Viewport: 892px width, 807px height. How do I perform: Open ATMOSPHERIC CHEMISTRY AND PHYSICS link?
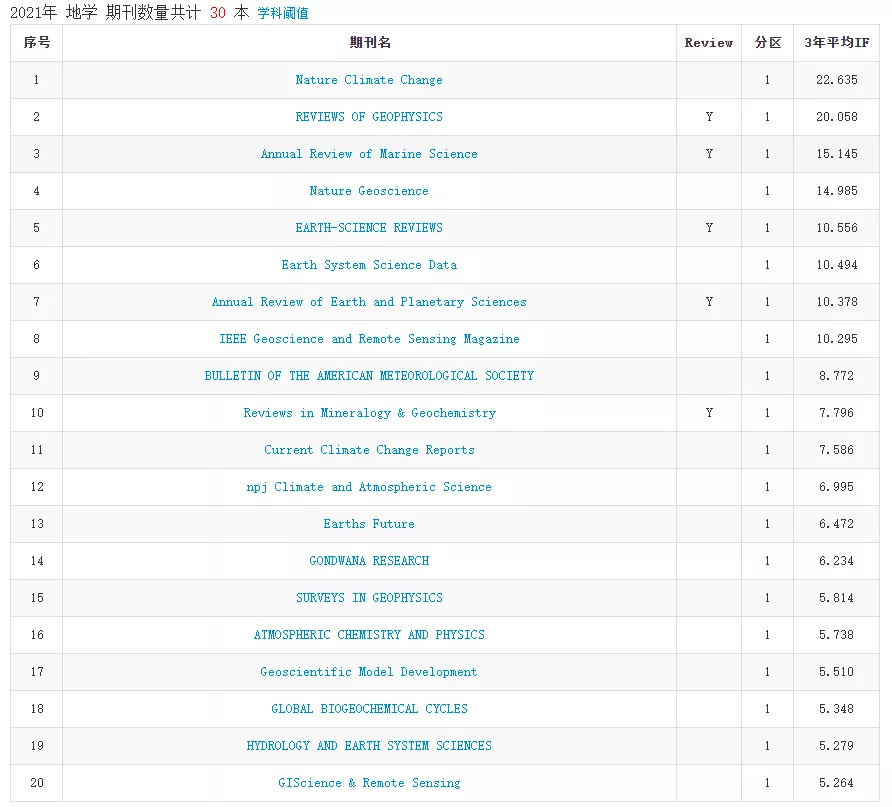tap(369, 635)
